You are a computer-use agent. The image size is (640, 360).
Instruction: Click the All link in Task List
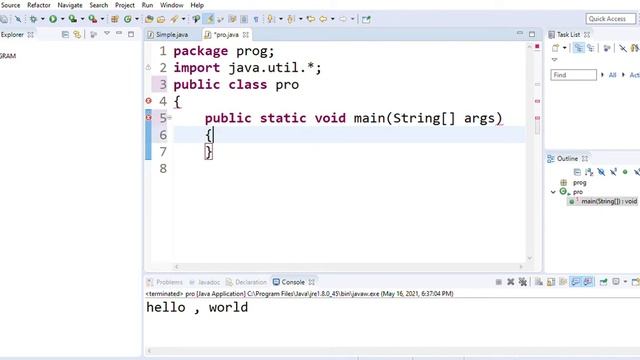612,75
